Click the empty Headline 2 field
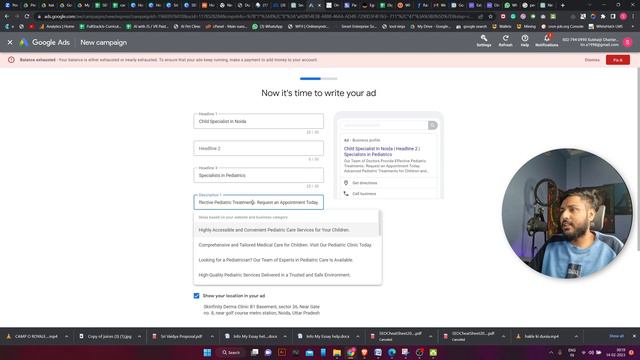The width and height of the screenshot is (640, 360). (x=258, y=148)
